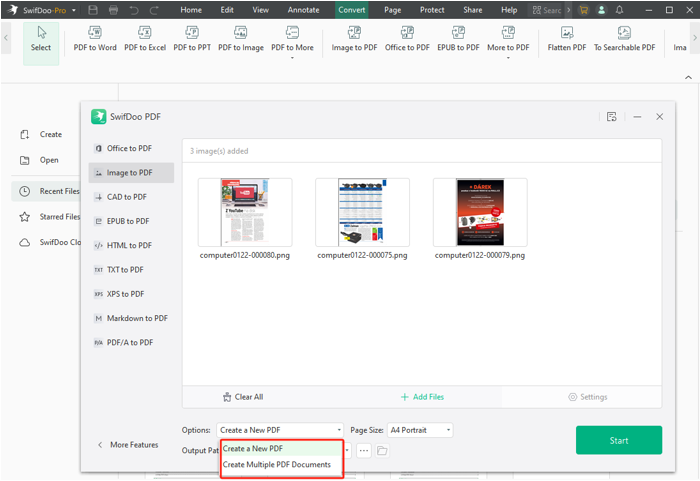Open the user account icon
Viewport: 700px width, 481px height.
pyautogui.click(x=601, y=10)
